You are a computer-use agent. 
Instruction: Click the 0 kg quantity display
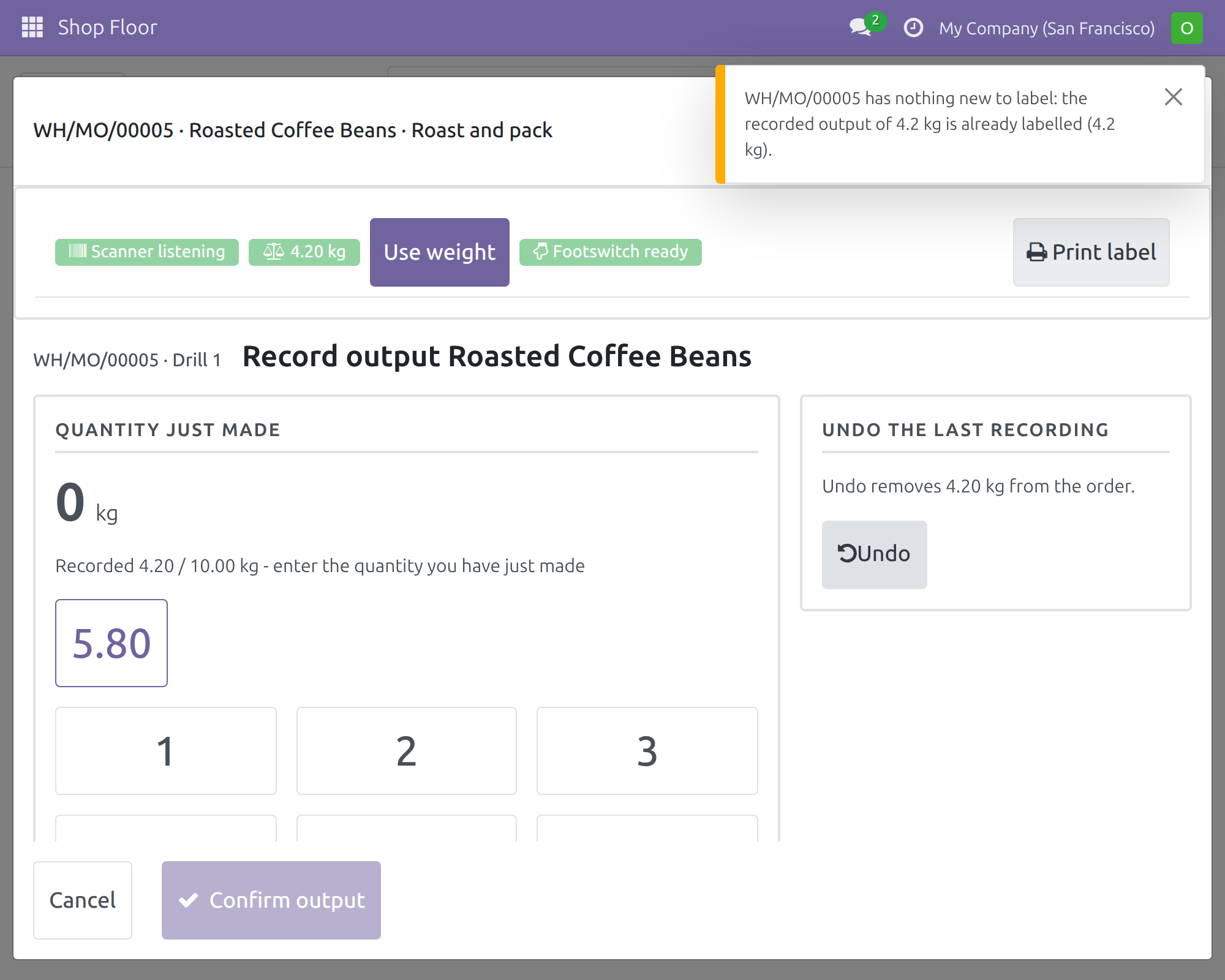tap(87, 503)
